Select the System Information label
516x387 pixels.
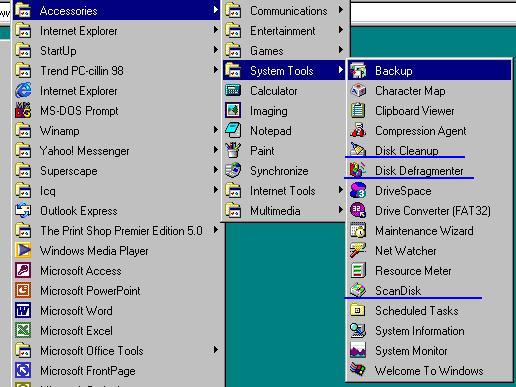pyautogui.click(x=420, y=331)
